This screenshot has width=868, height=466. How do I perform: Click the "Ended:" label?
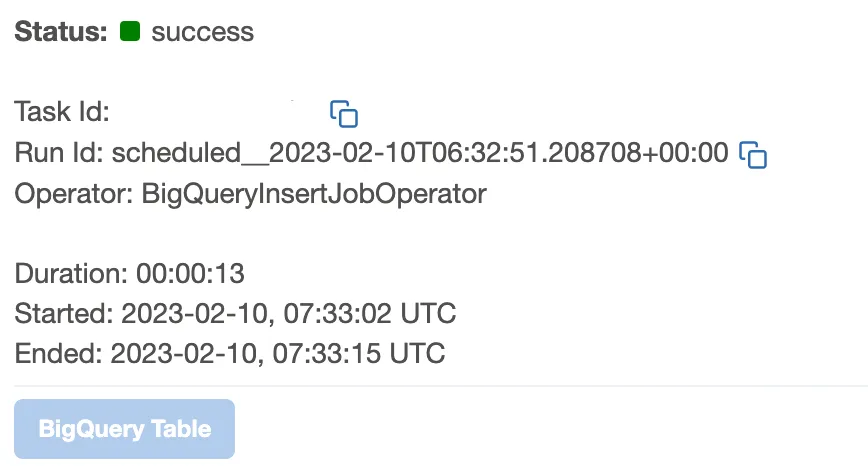(x=56, y=353)
